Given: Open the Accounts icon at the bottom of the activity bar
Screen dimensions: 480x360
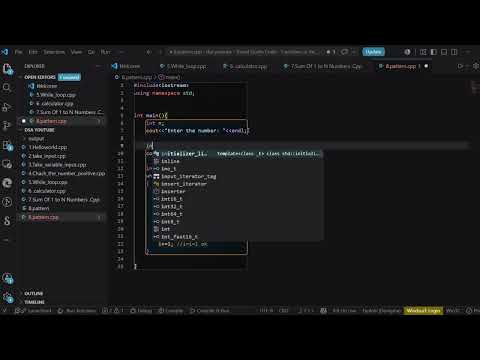Looking at the screenshot, I should click(7, 278).
